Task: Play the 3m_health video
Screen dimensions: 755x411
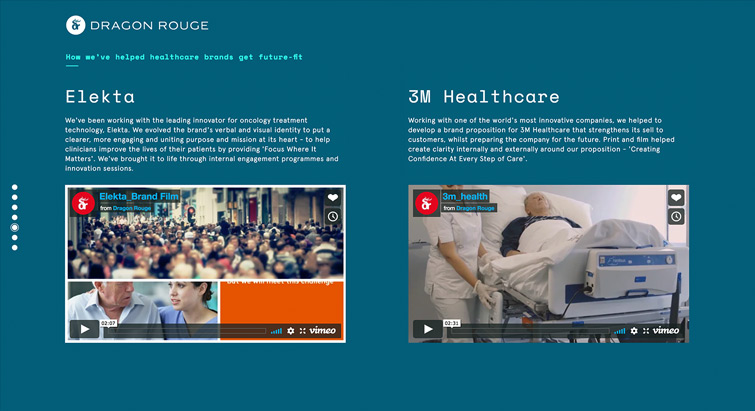Action: coord(428,329)
